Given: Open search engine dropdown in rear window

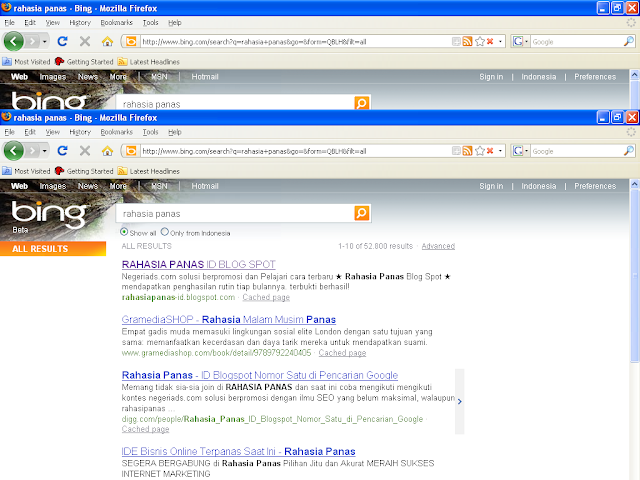Looking at the screenshot, I should coord(527,42).
